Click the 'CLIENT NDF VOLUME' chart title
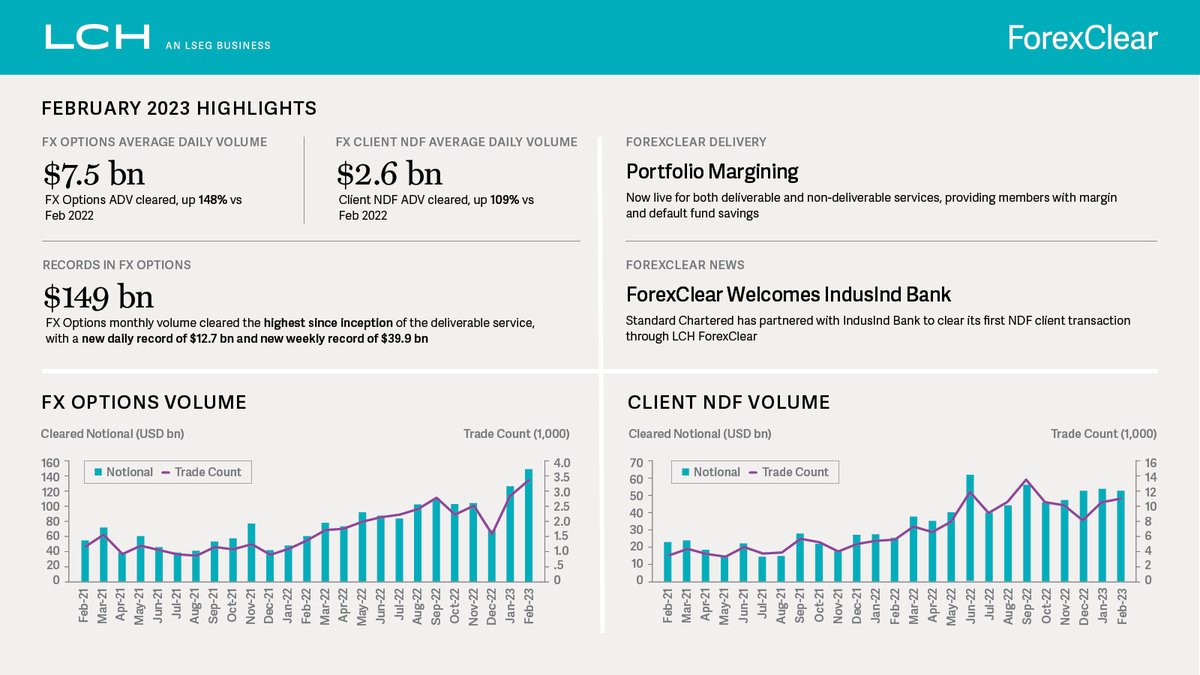 (729, 403)
